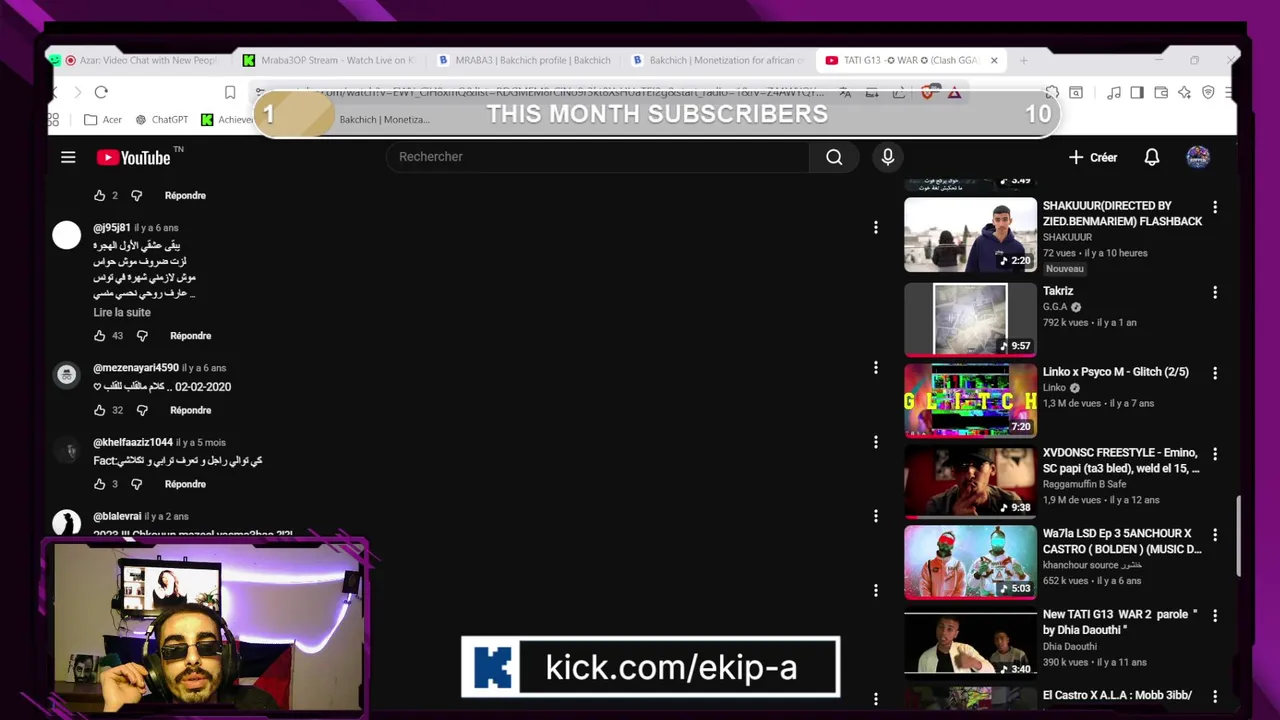
Task: Open a new browser tab
Action: tap(1023, 60)
